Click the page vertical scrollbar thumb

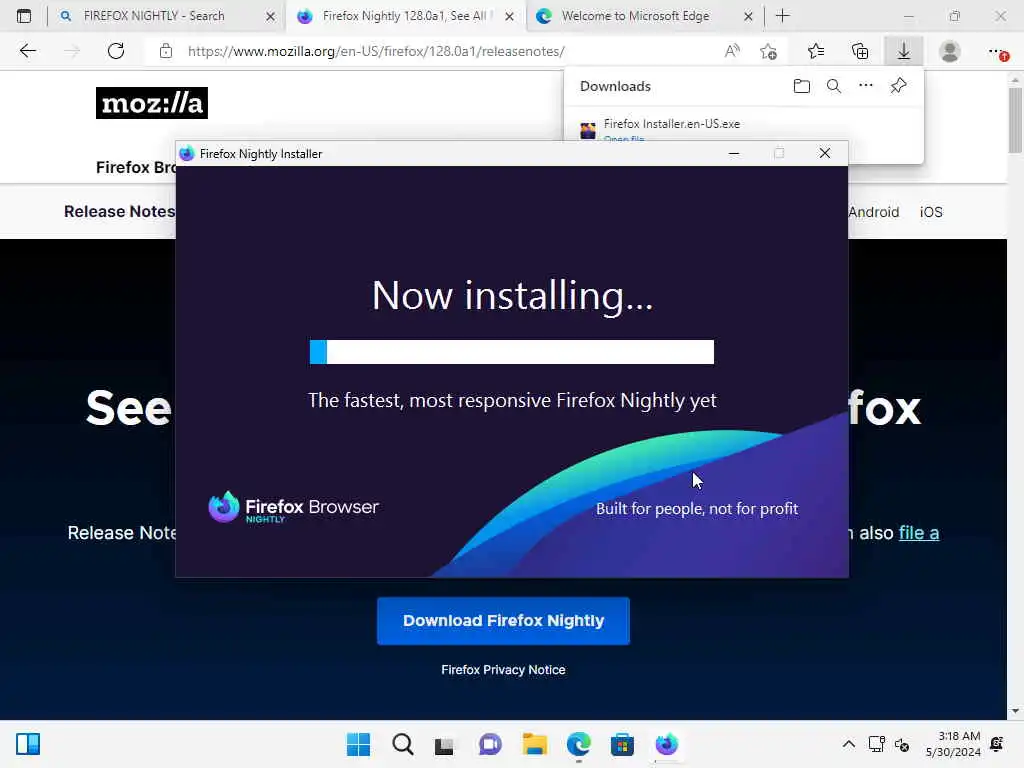click(x=1014, y=121)
